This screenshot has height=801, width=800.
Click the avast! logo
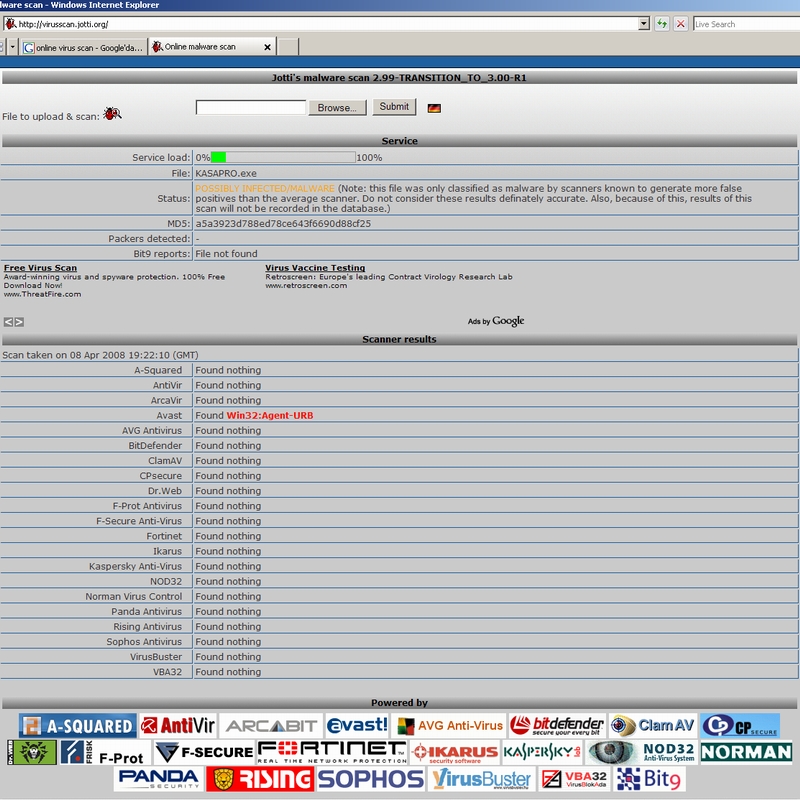[358, 725]
